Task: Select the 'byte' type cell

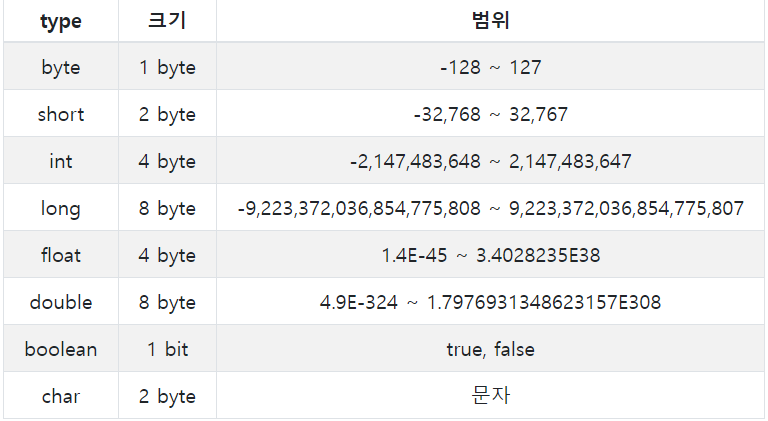Action: coord(61,67)
